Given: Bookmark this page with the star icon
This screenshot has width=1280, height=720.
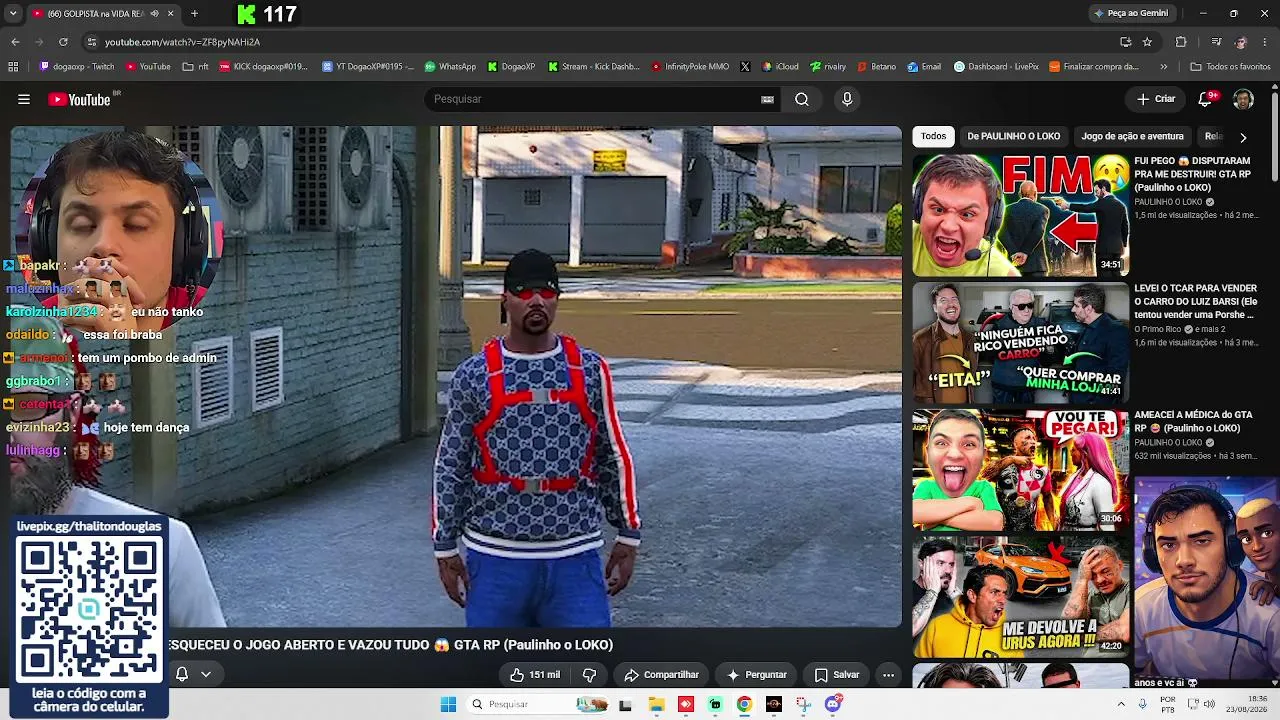Looking at the screenshot, I should [1147, 42].
